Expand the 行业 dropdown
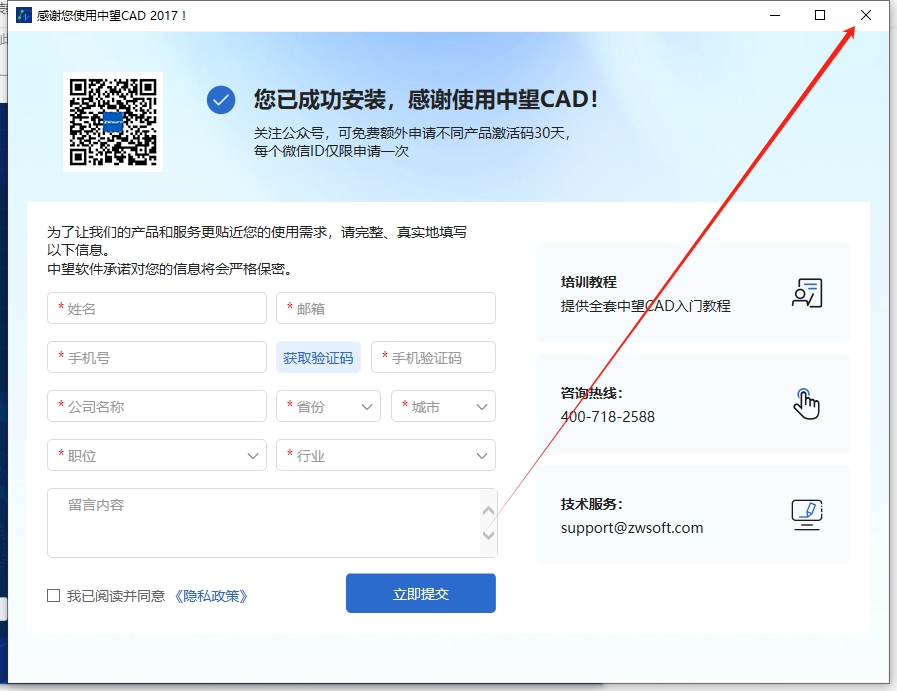The height and width of the screenshot is (691, 897). click(x=385, y=456)
